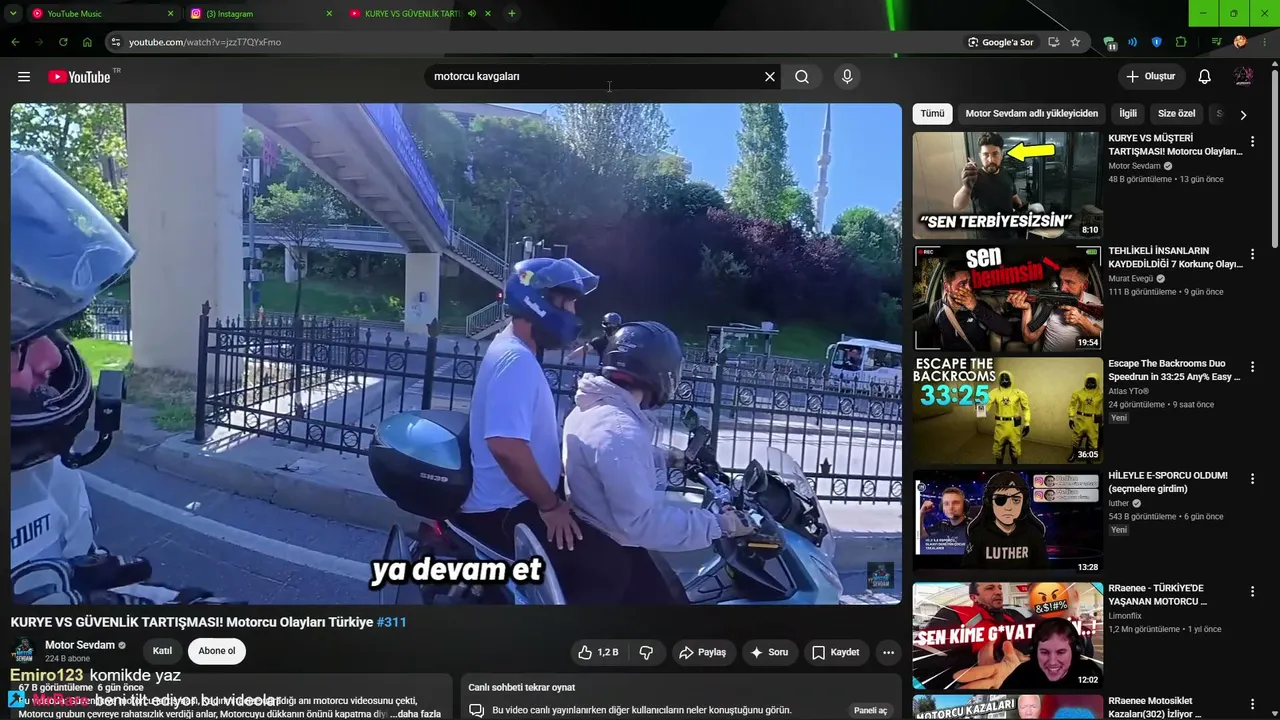The image size is (1280, 720).
Task: Like the video (1,2 B)
Action: pos(597,652)
